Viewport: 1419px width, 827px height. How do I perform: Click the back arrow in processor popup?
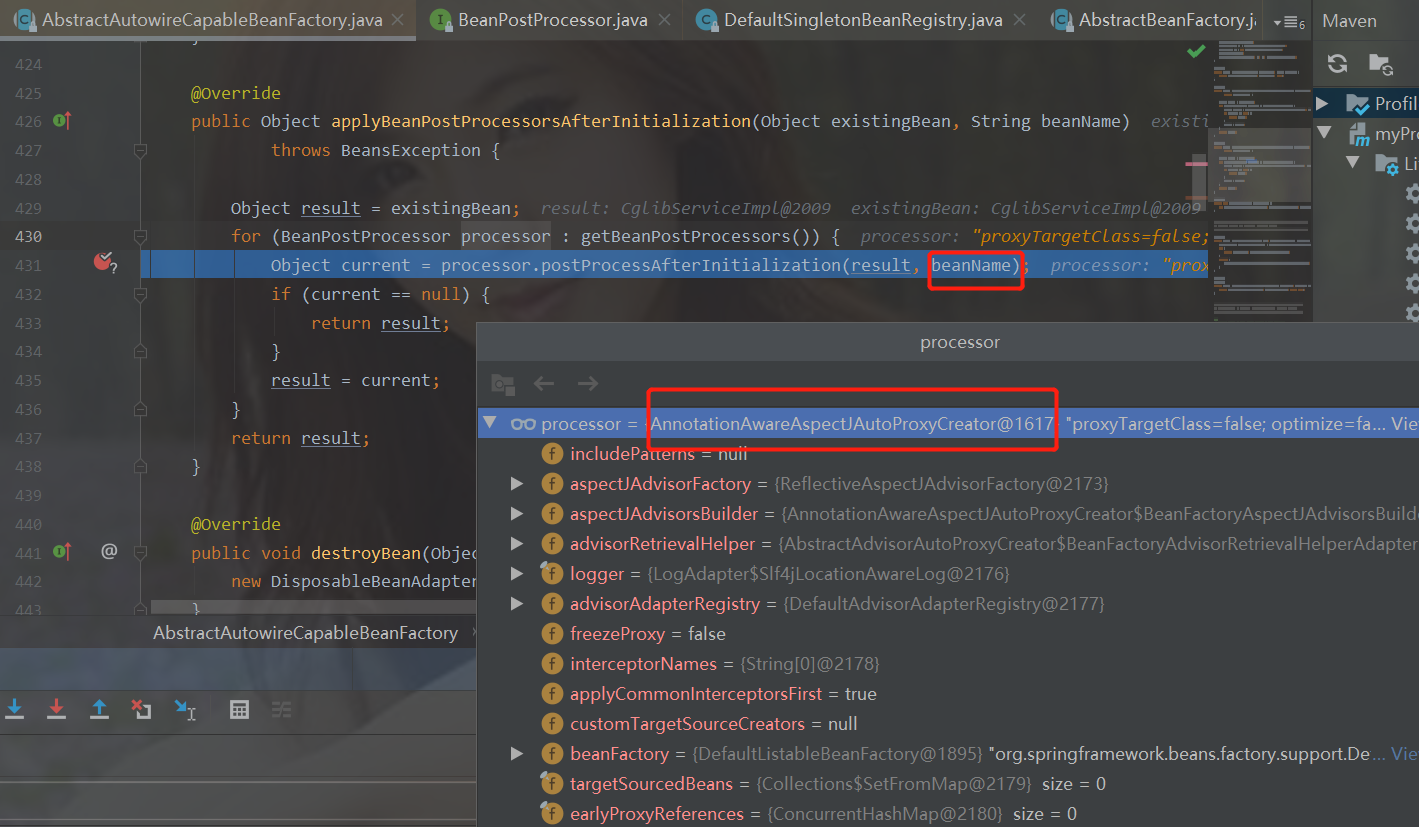click(543, 383)
